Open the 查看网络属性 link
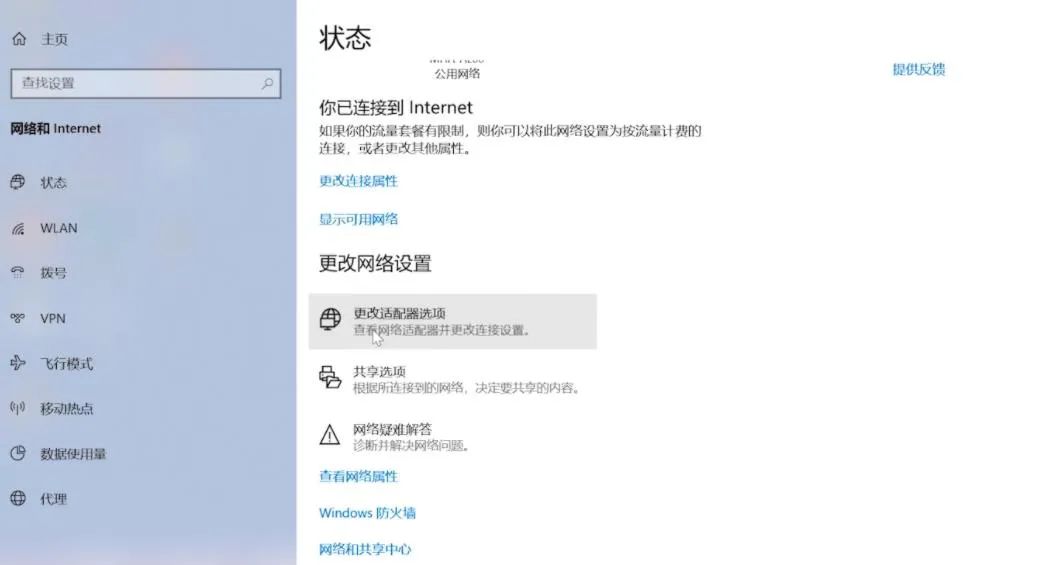Viewport: 1042px width, 565px height. 358,476
